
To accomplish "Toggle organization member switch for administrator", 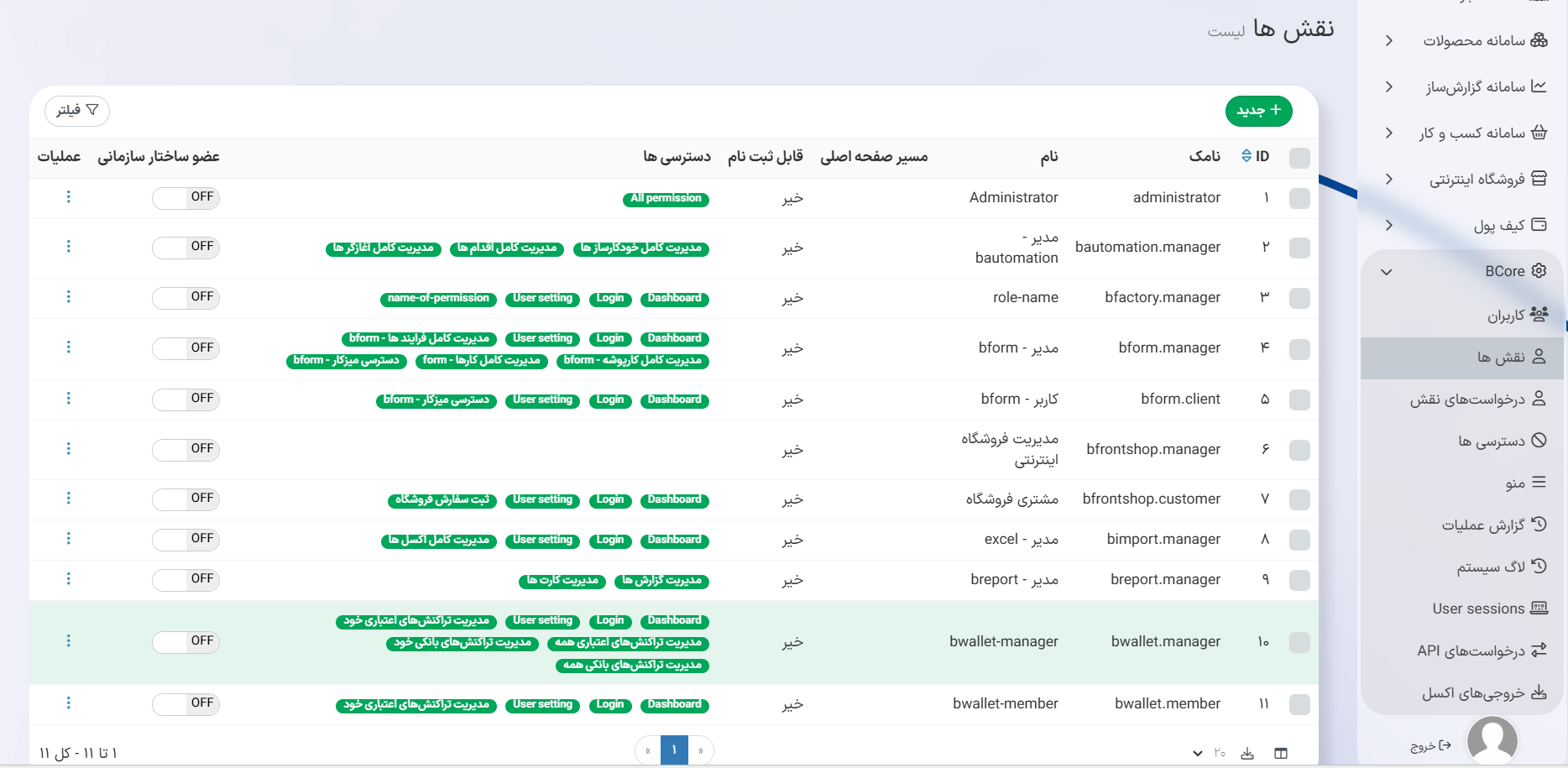I will pyautogui.click(x=186, y=198).
